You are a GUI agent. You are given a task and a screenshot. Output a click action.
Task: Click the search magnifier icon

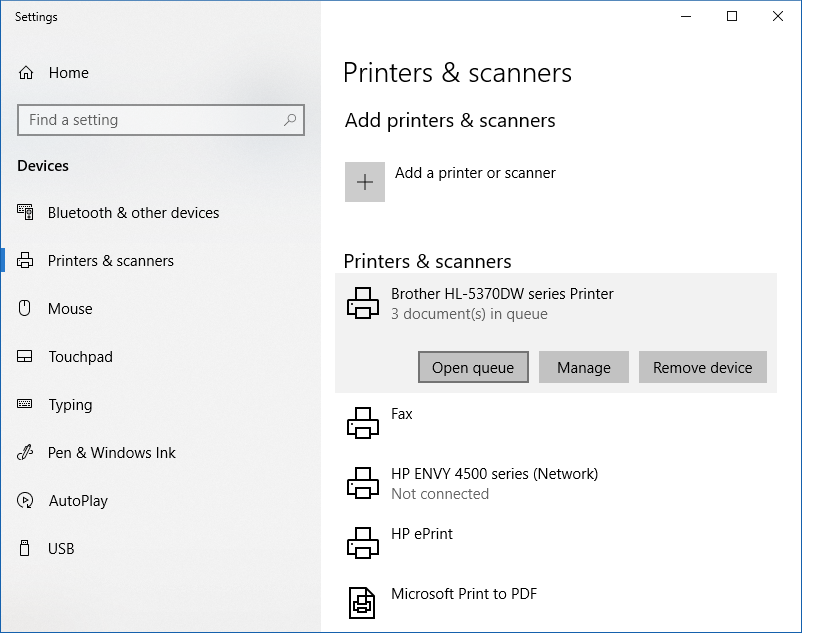[290, 120]
